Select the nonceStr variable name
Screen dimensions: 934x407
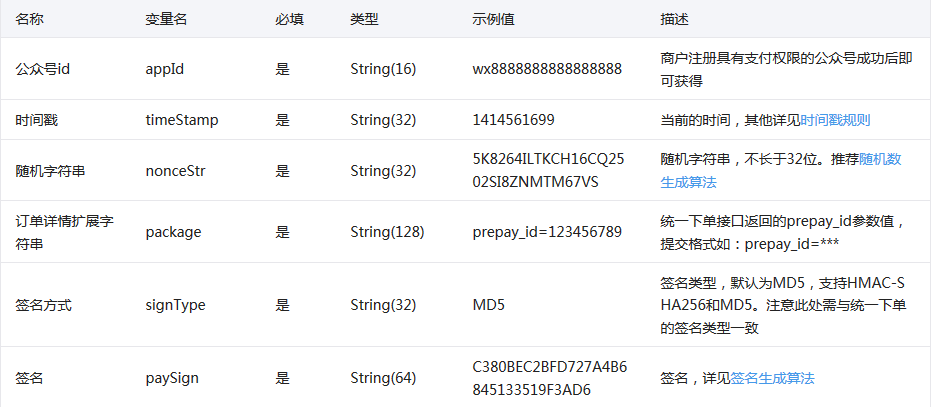coord(175,172)
